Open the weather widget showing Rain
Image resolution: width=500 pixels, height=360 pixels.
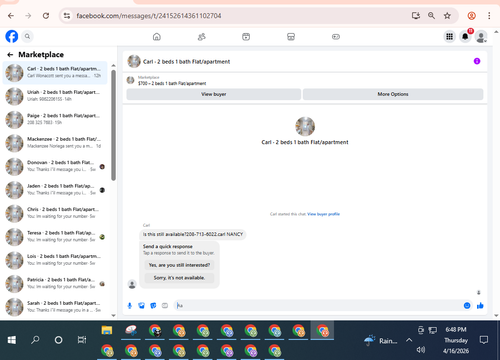[x=381, y=340]
